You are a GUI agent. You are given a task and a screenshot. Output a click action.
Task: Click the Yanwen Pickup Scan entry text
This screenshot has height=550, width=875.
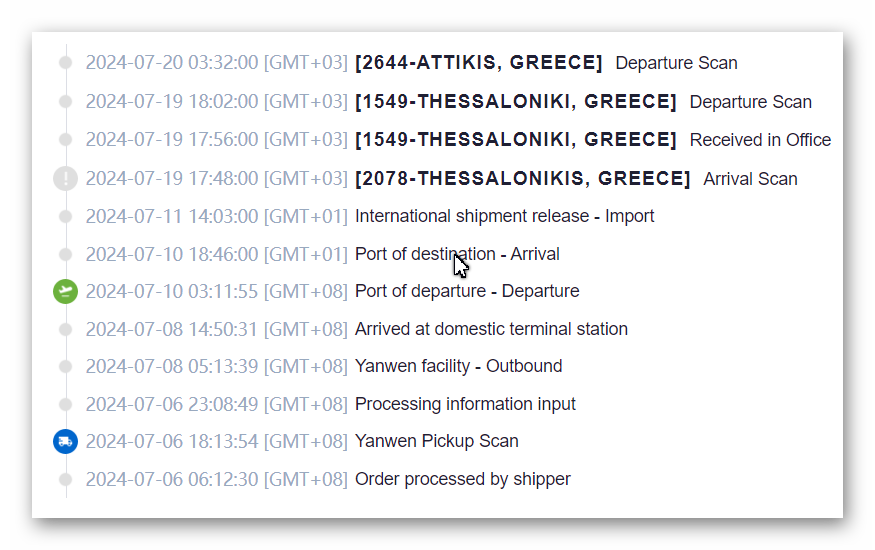(x=436, y=441)
